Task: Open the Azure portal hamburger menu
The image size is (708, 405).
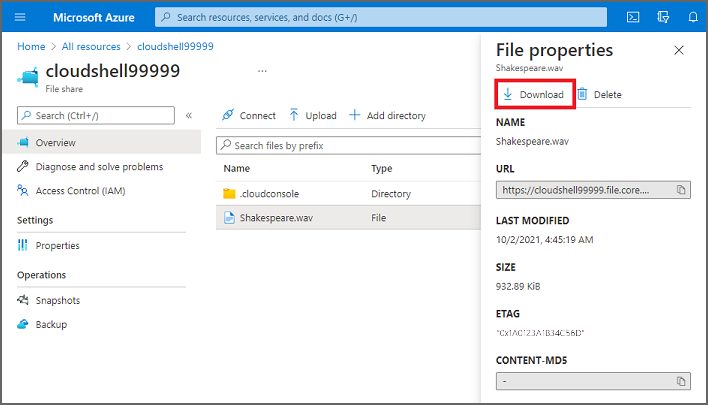Action: (x=20, y=17)
